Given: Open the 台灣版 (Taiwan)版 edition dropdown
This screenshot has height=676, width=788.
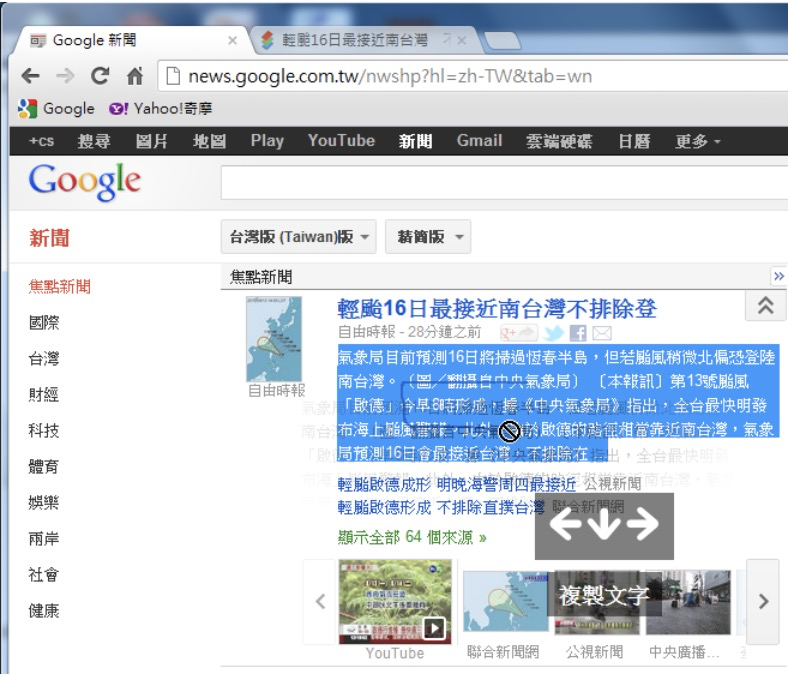Looking at the screenshot, I should point(299,237).
